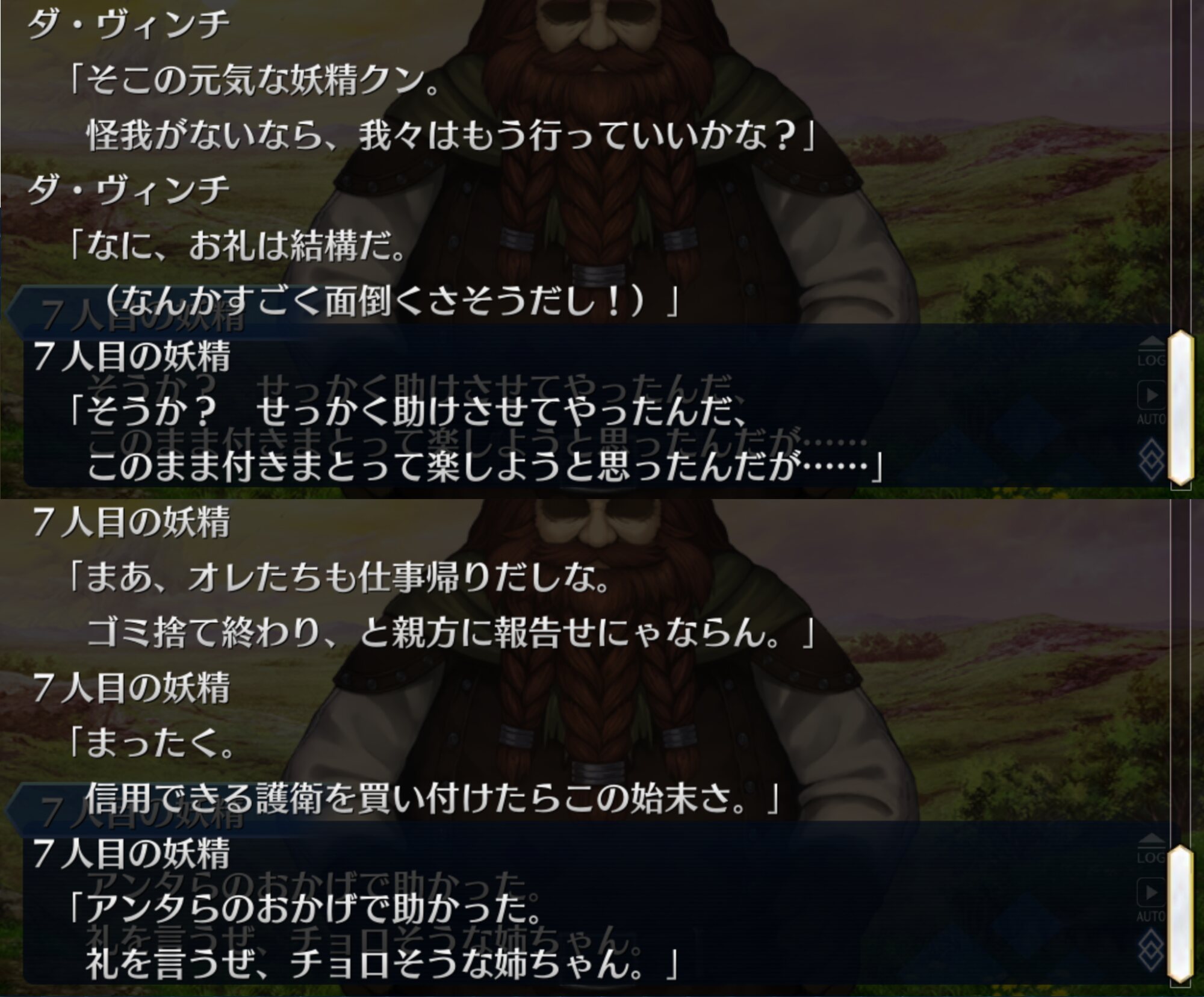Click the line このまま付きまとって楽しようと思ったんだが
The image size is (1204, 997).
tap(485, 467)
